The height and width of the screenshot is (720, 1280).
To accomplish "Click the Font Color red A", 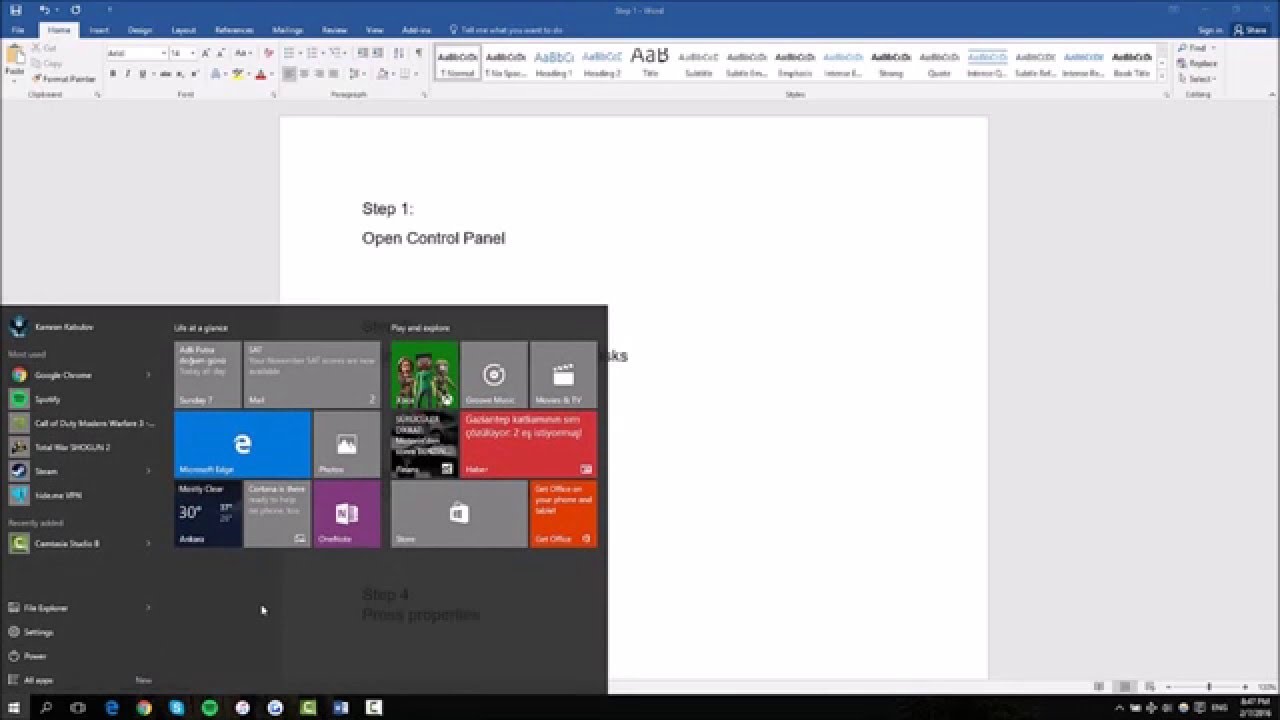I will point(260,74).
